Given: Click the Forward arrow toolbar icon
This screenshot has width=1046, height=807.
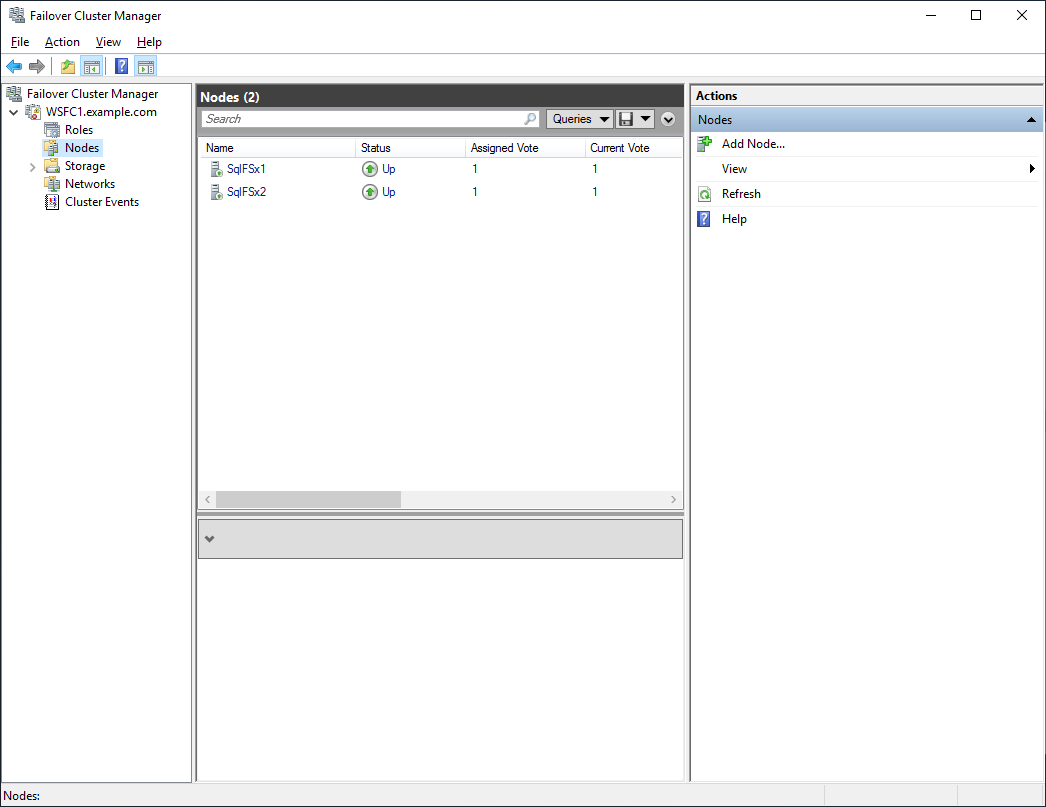Looking at the screenshot, I should pyautogui.click(x=37, y=66).
